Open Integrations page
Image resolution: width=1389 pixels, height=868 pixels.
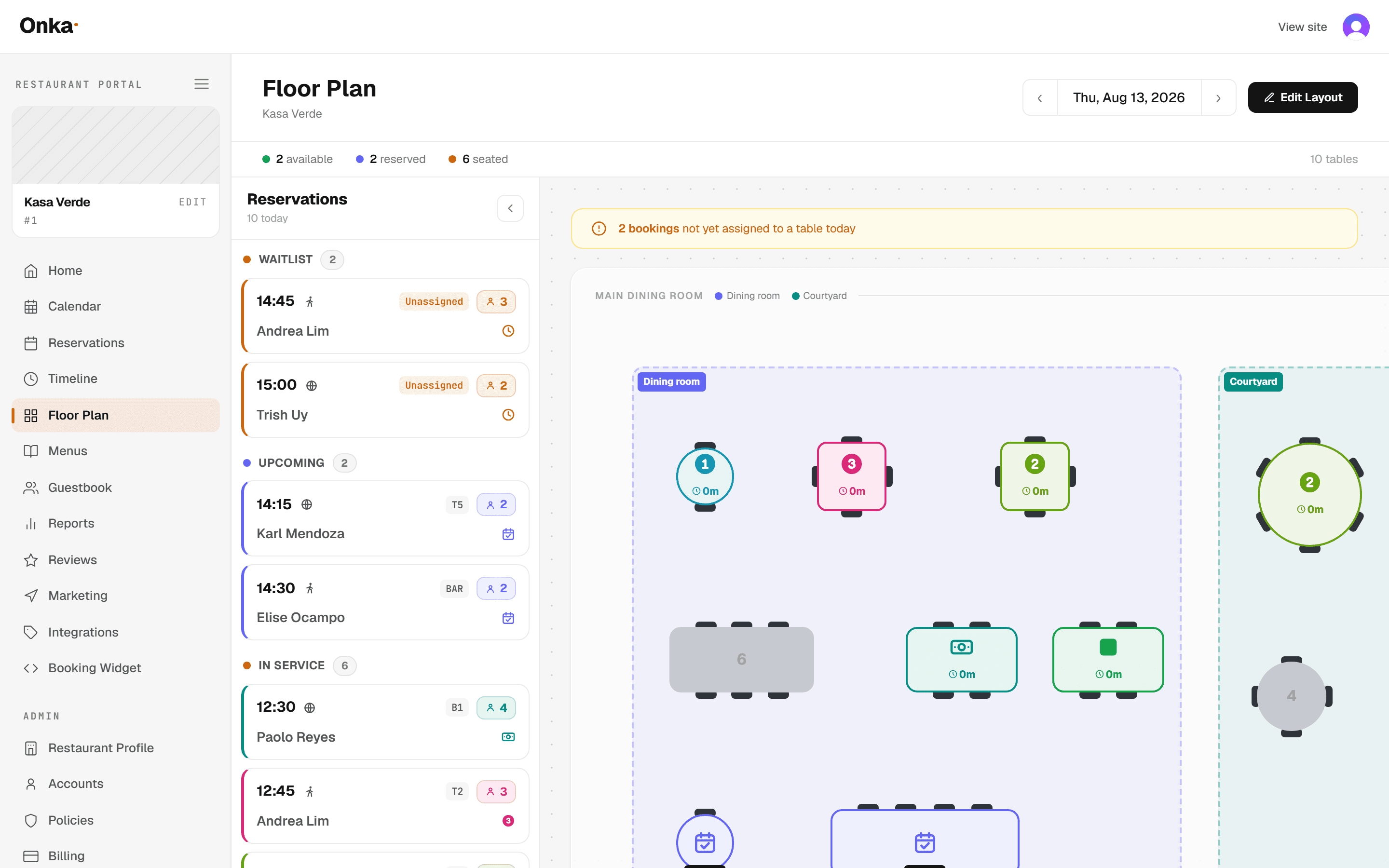[x=116, y=632]
